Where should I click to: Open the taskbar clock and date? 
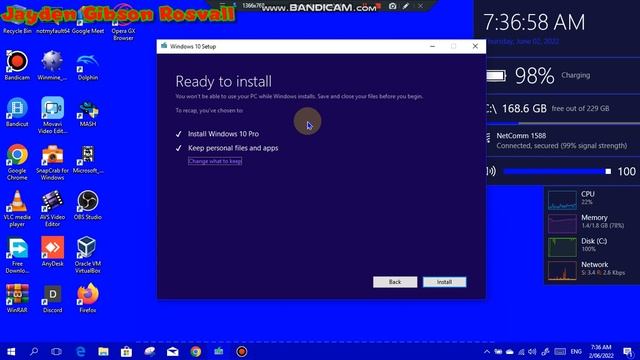tap(601, 351)
